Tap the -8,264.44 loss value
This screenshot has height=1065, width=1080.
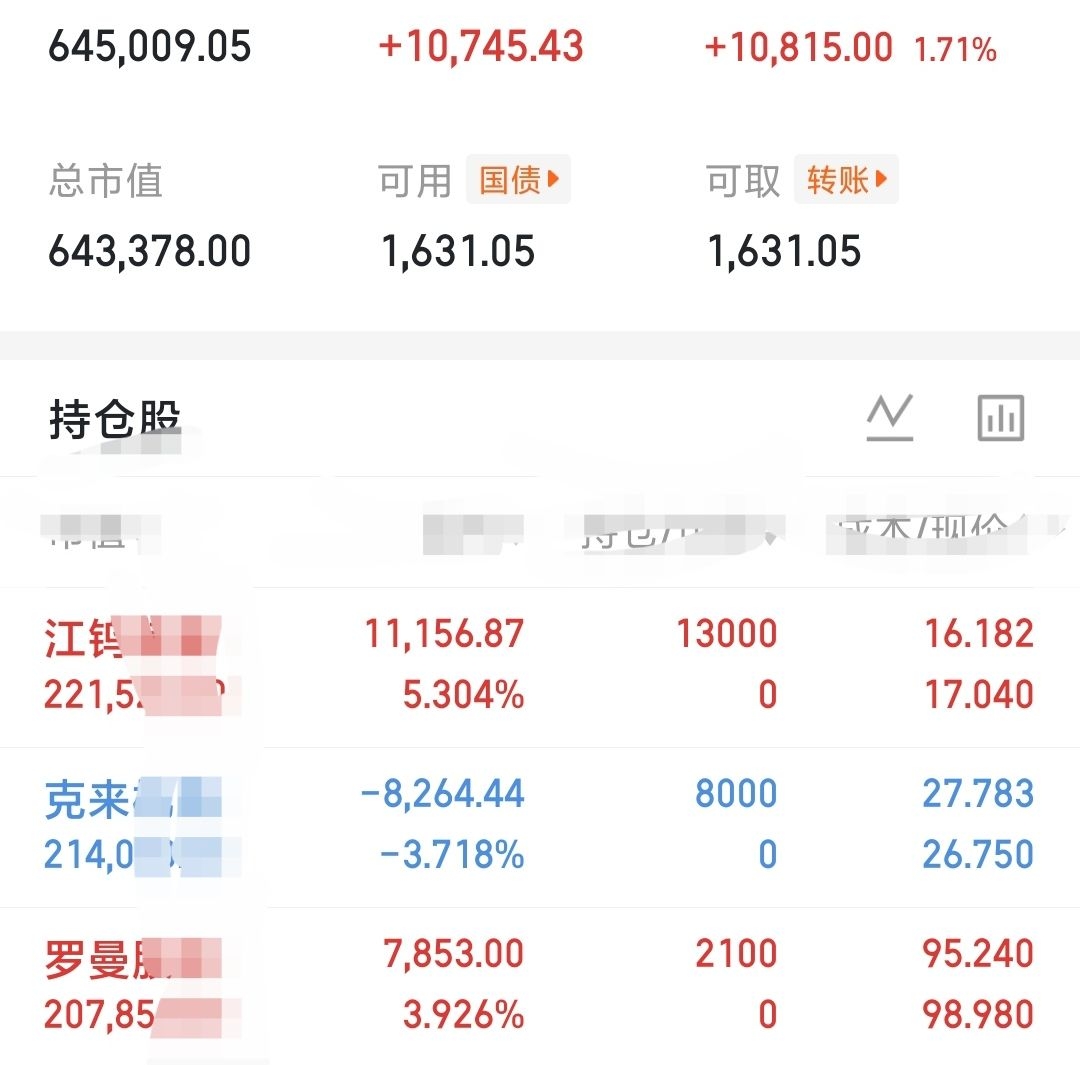point(442,794)
